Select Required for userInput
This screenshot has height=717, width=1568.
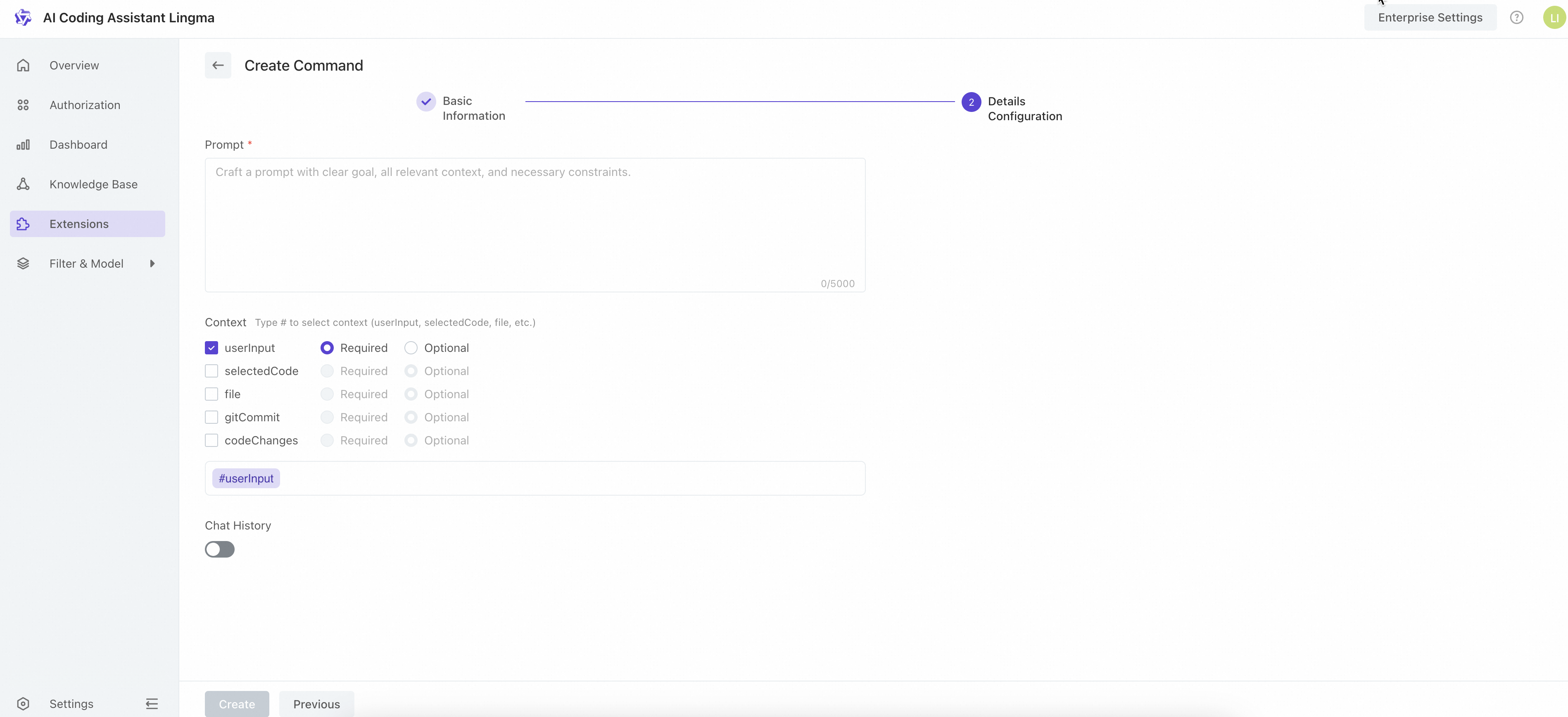pyautogui.click(x=327, y=347)
